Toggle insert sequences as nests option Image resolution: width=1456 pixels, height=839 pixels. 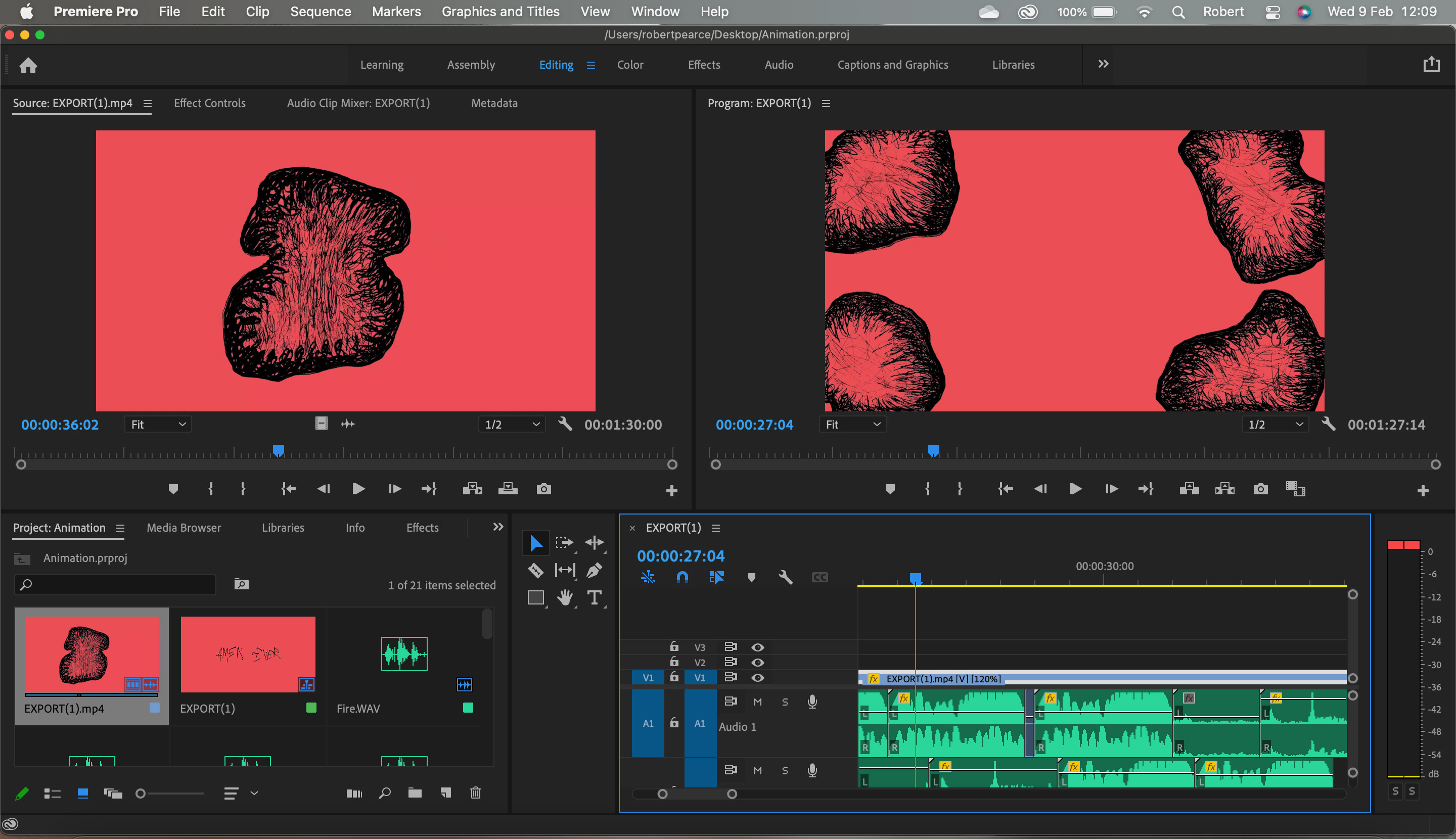coord(648,577)
